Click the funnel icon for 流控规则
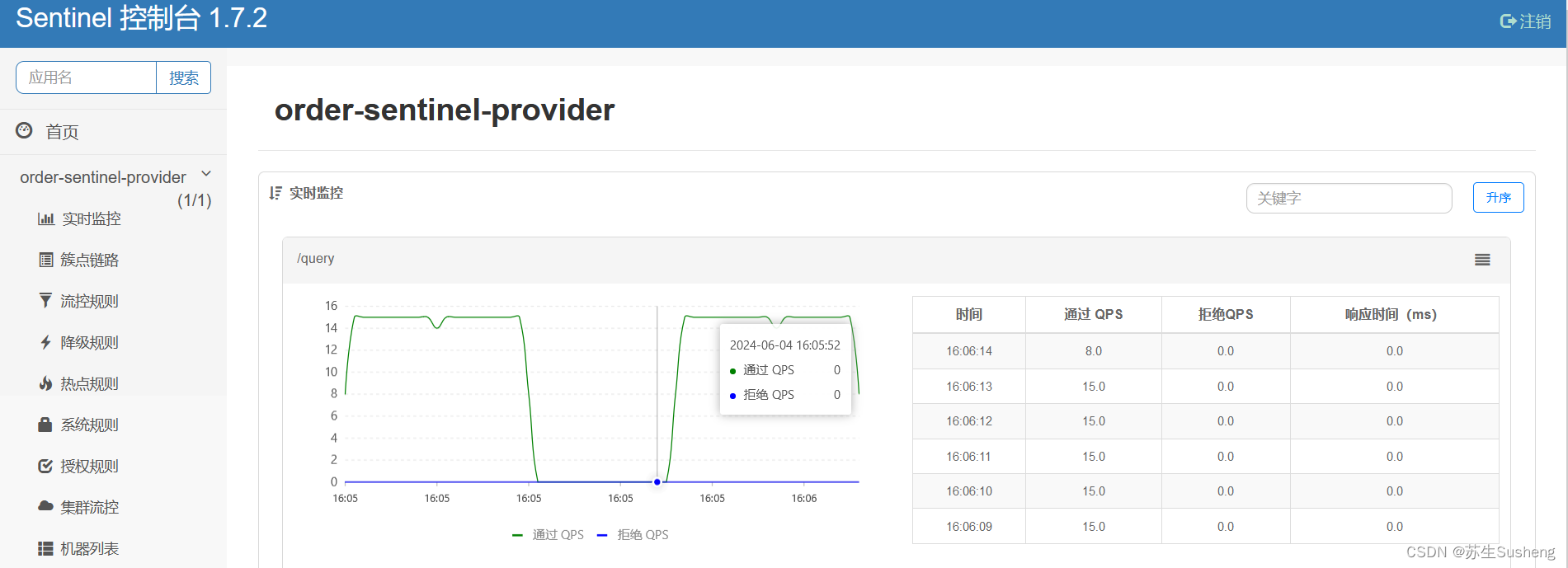1568x568 pixels. 45,300
